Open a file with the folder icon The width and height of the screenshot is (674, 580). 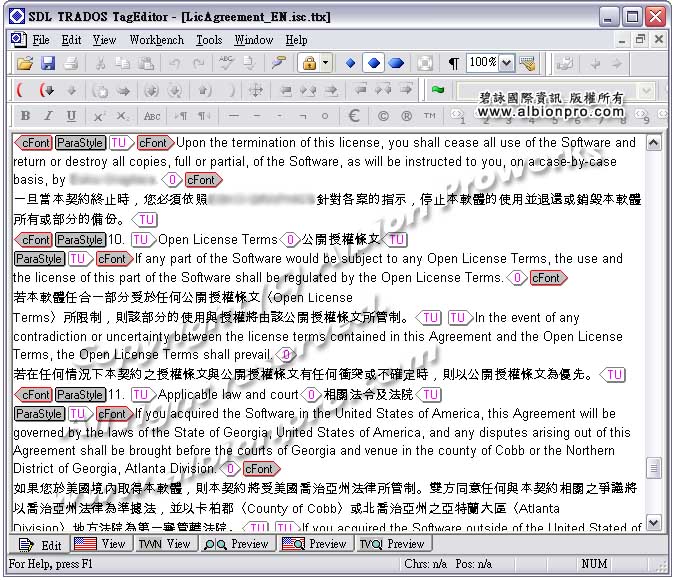25,63
